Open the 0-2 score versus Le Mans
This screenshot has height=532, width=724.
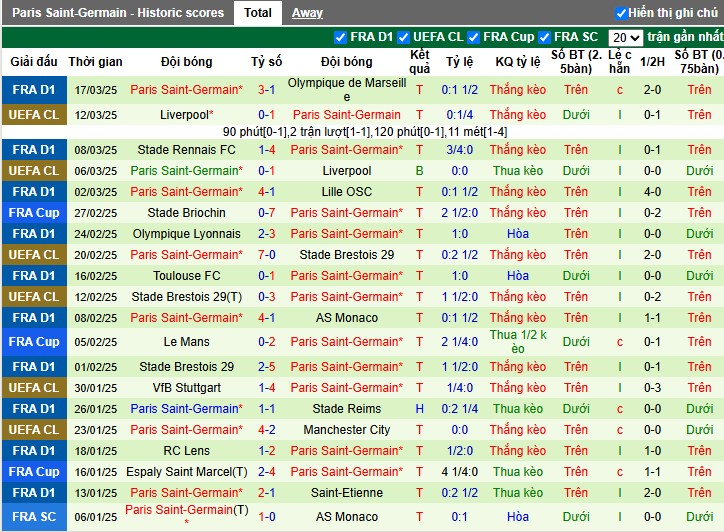pos(266,342)
